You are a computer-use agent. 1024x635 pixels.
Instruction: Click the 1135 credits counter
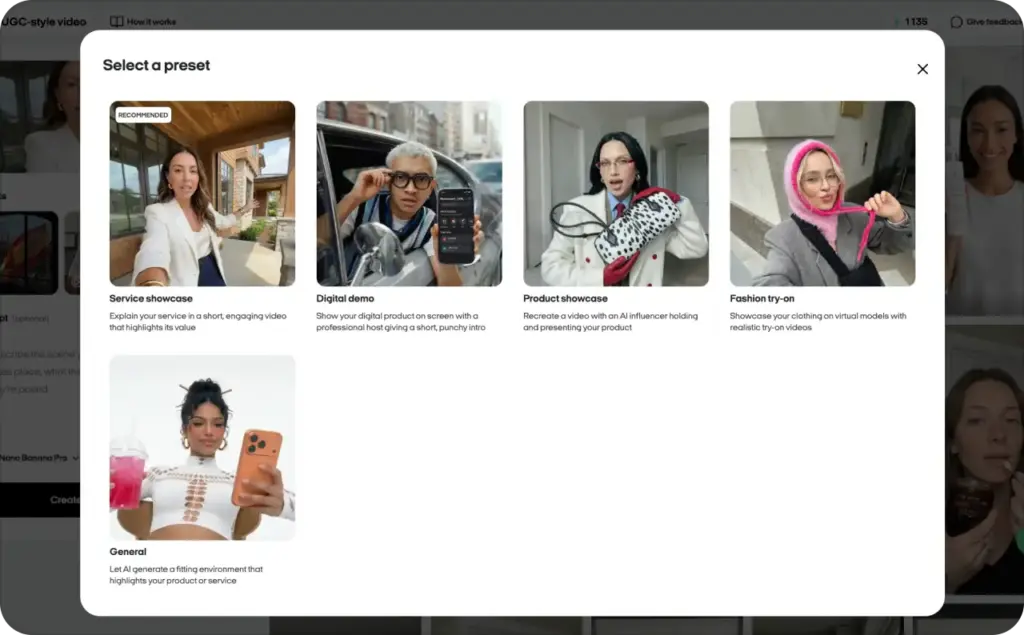coord(911,22)
